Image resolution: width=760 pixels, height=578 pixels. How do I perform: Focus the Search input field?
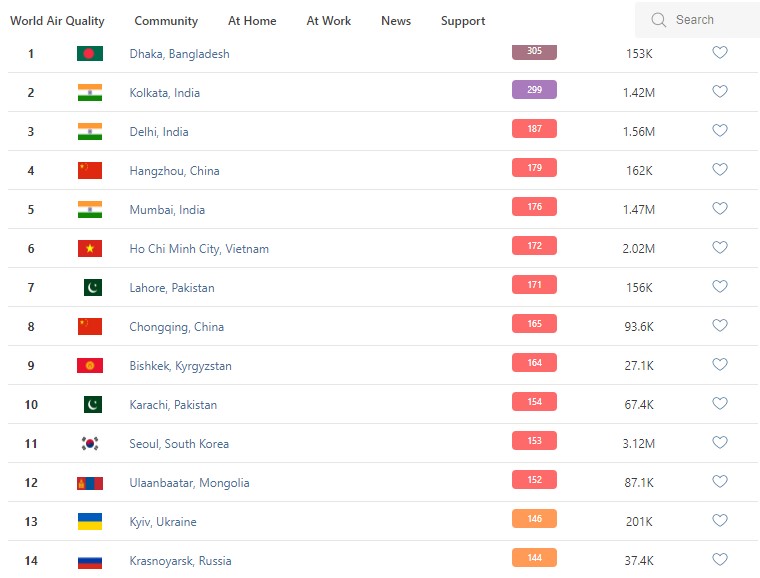[x=712, y=20]
